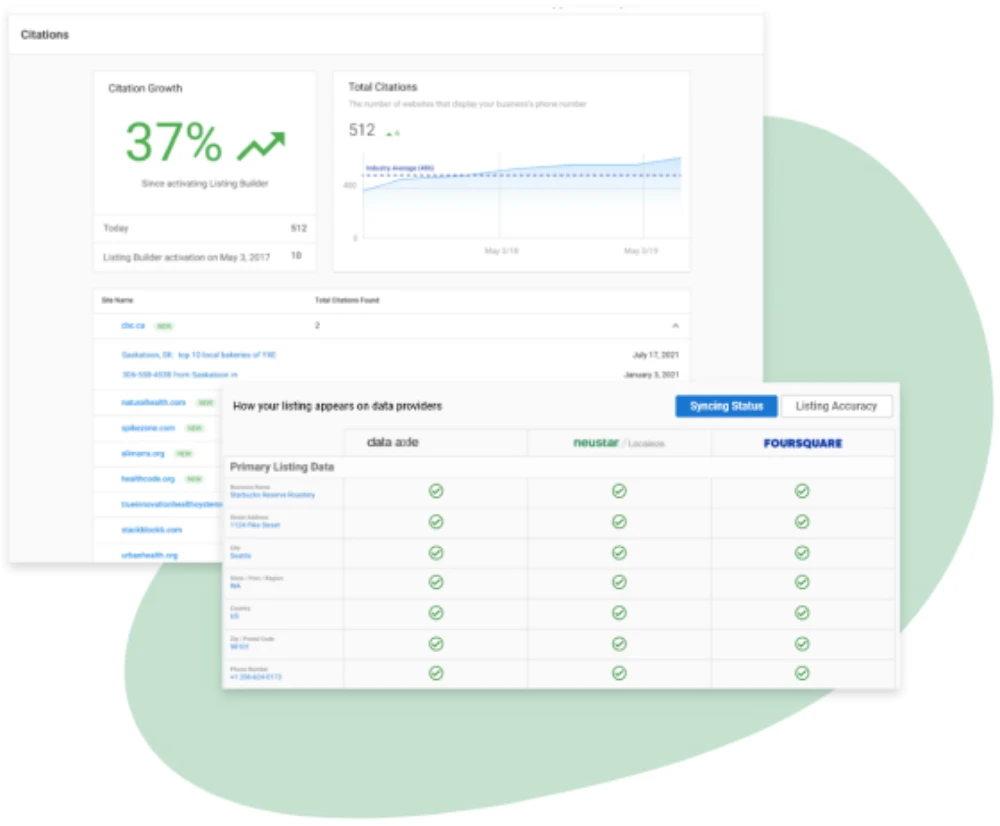1000x826 pixels.
Task: Switch to Listing Accuracy tab
Action: pyautogui.click(x=836, y=406)
